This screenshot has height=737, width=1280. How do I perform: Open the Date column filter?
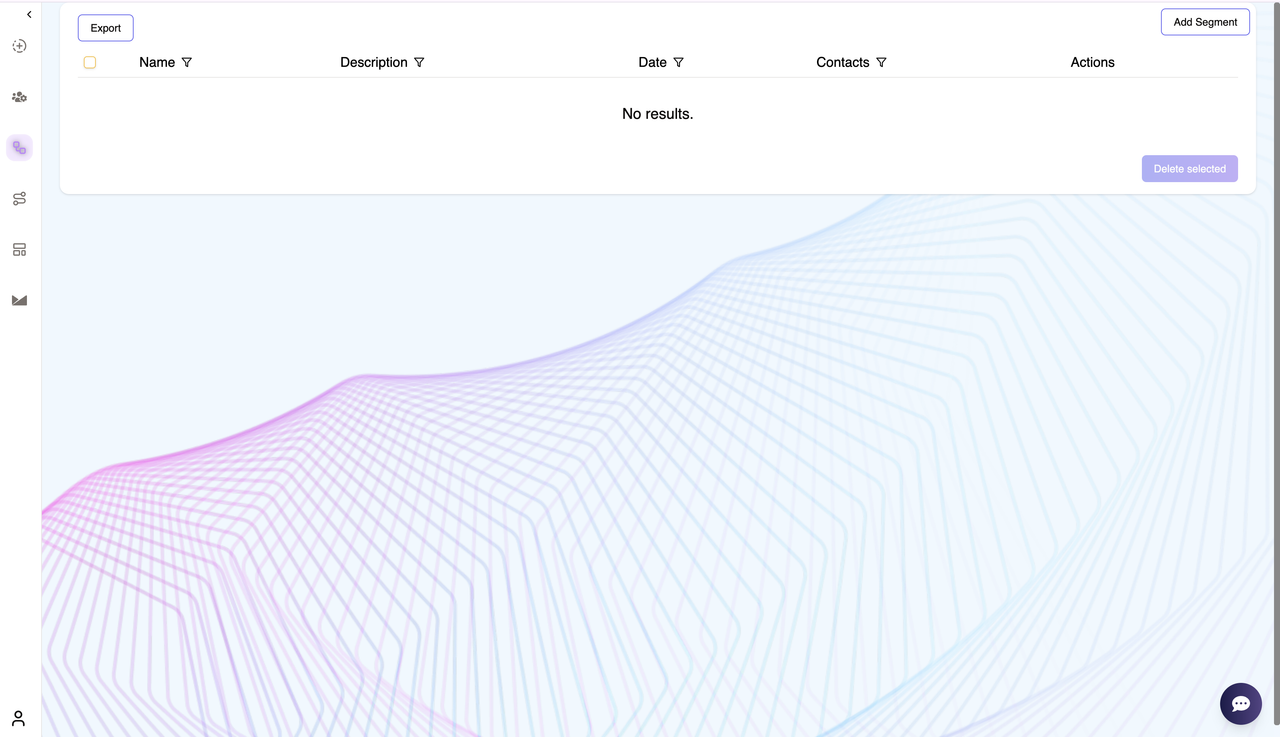click(678, 62)
